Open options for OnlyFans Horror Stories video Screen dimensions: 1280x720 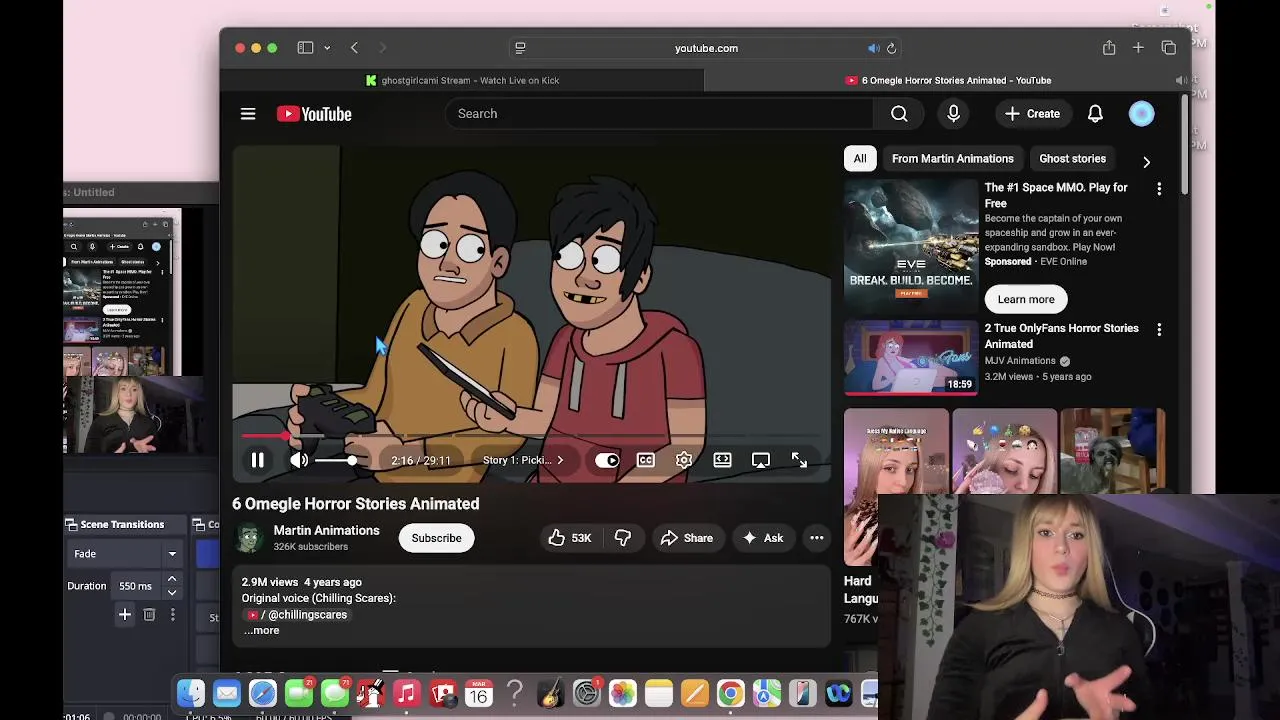click(x=1159, y=329)
